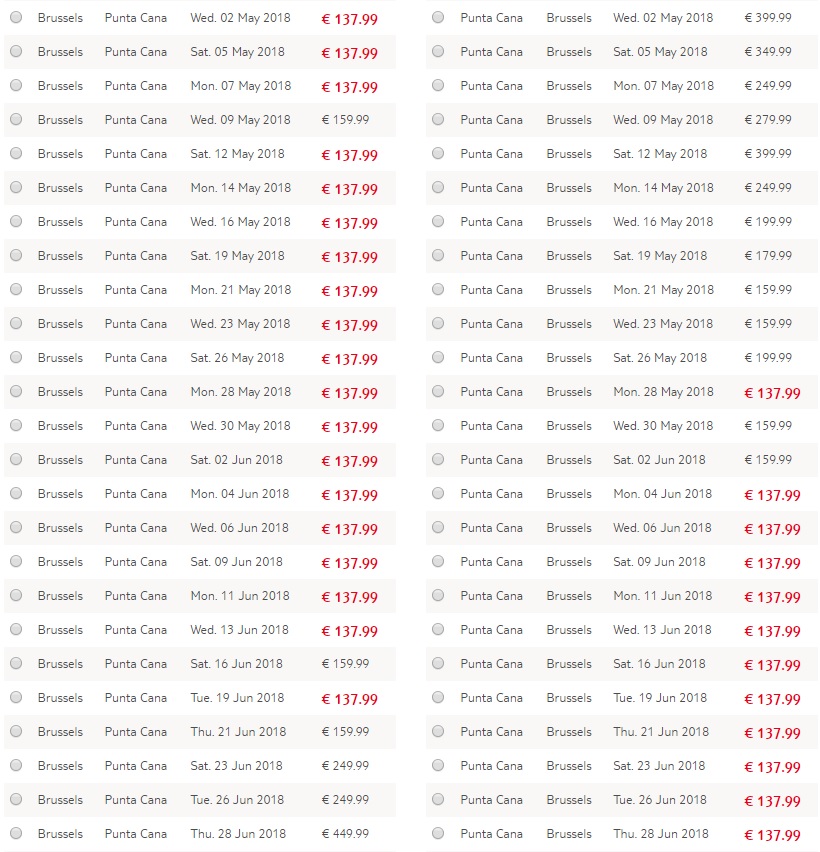This screenshot has width=820, height=852.
Task: Select outbound flight Sat. 26 May 2018
Action: pos(16,357)
